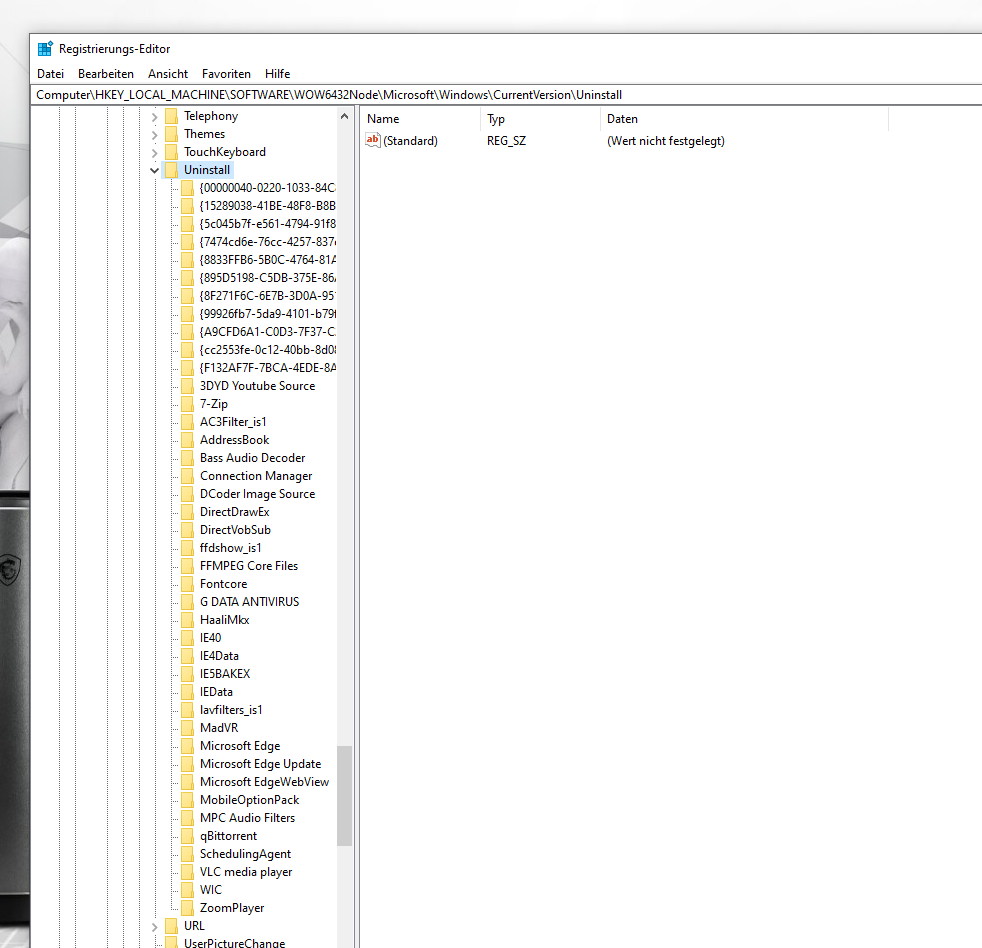
Task: Select the Microsoft EdgeWebView key
Action: coord(264,782)
